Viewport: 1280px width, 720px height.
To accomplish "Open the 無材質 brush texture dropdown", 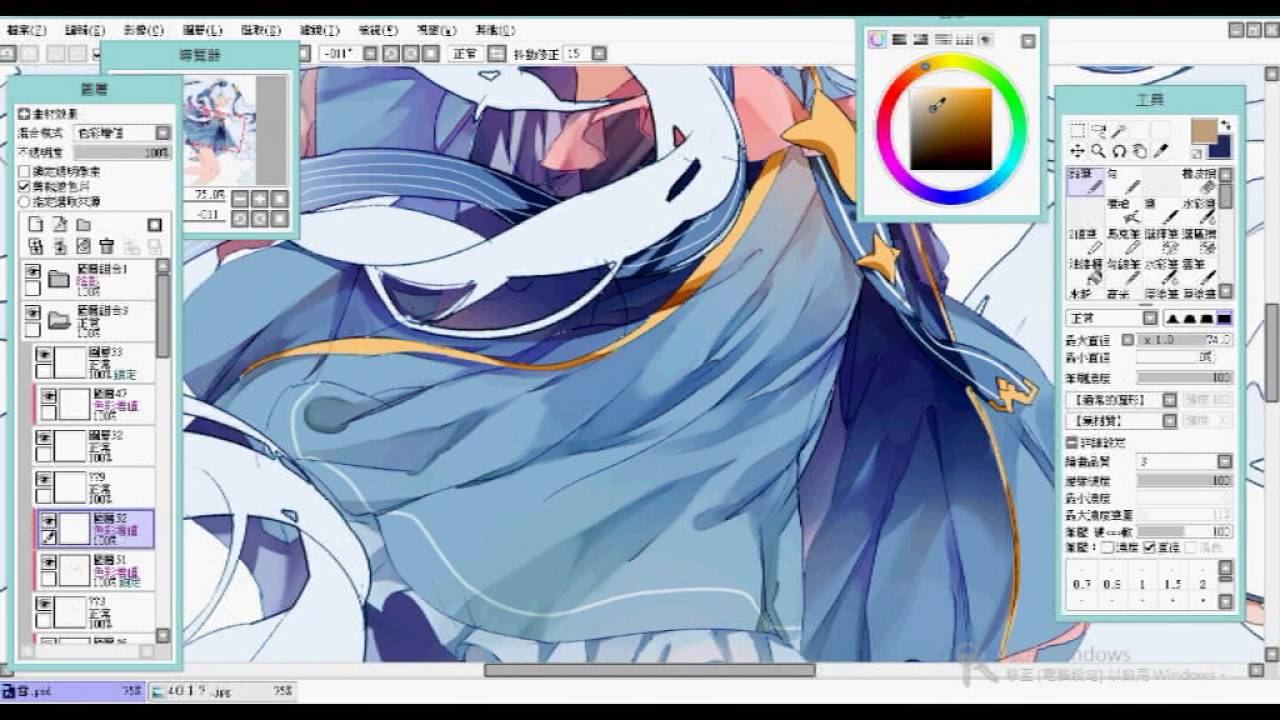I will [x=1122, y=421].
